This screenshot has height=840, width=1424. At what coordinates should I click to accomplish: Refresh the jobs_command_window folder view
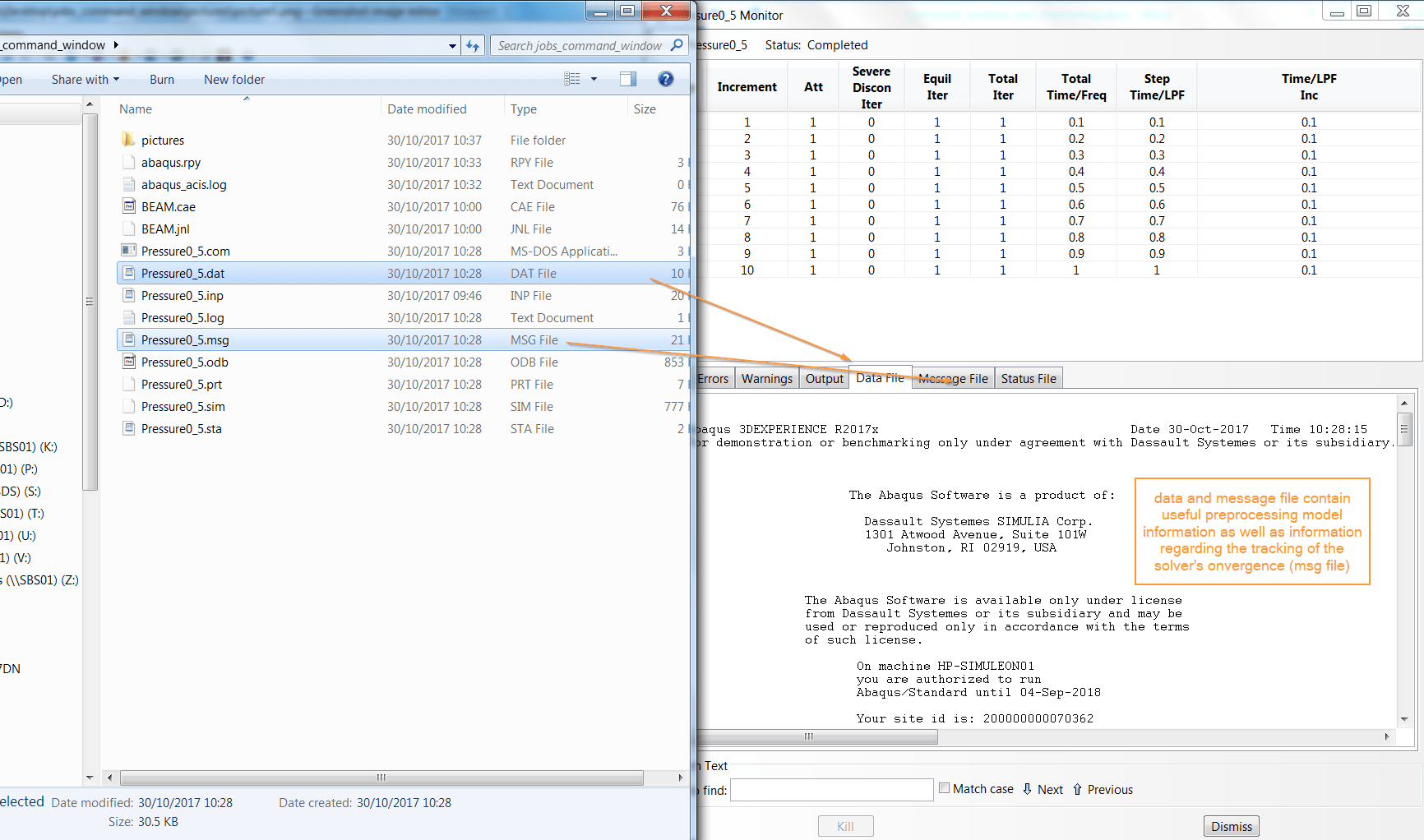(x=473, y=45)
